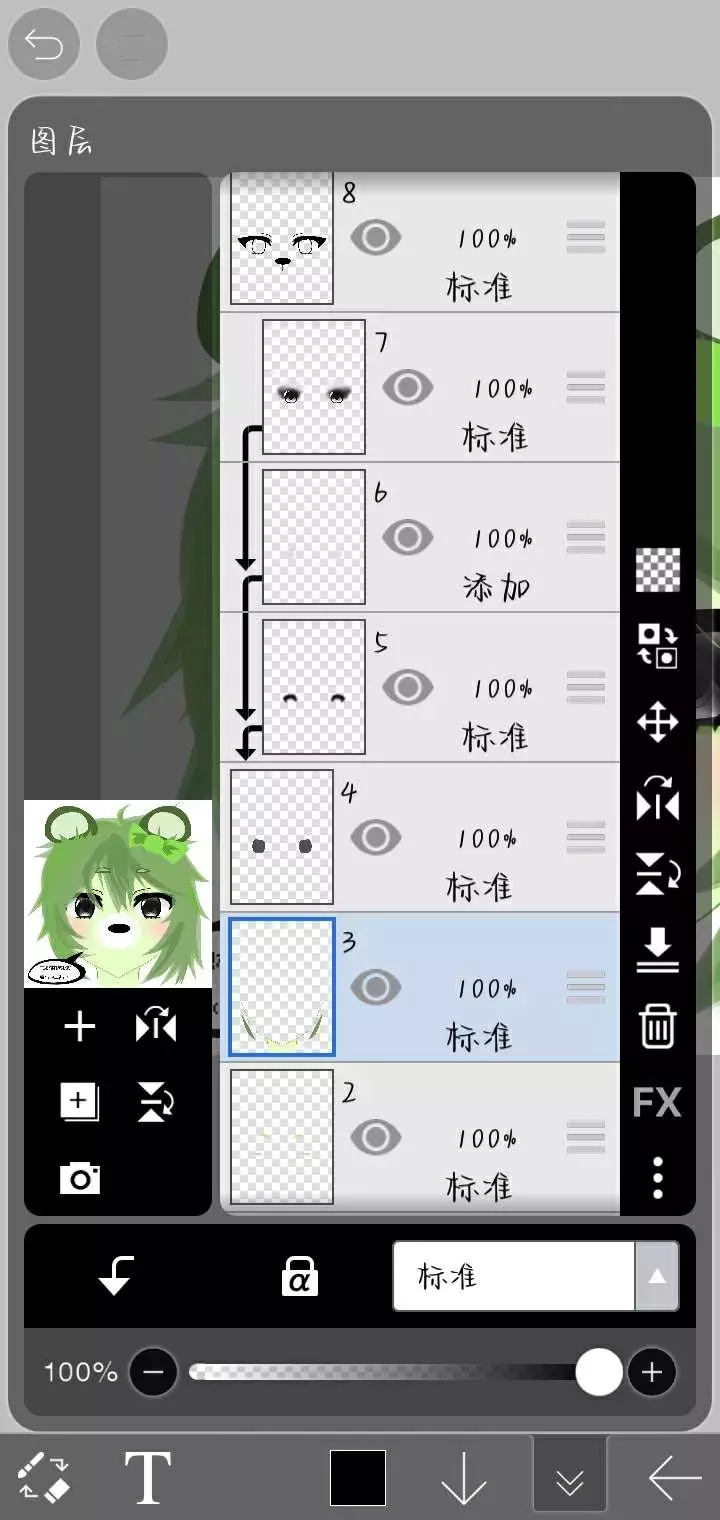The width and height of the screenshot is (720, 1520).
Task: Collapse panel with double-chevron down button
Action: [570, 1475]
